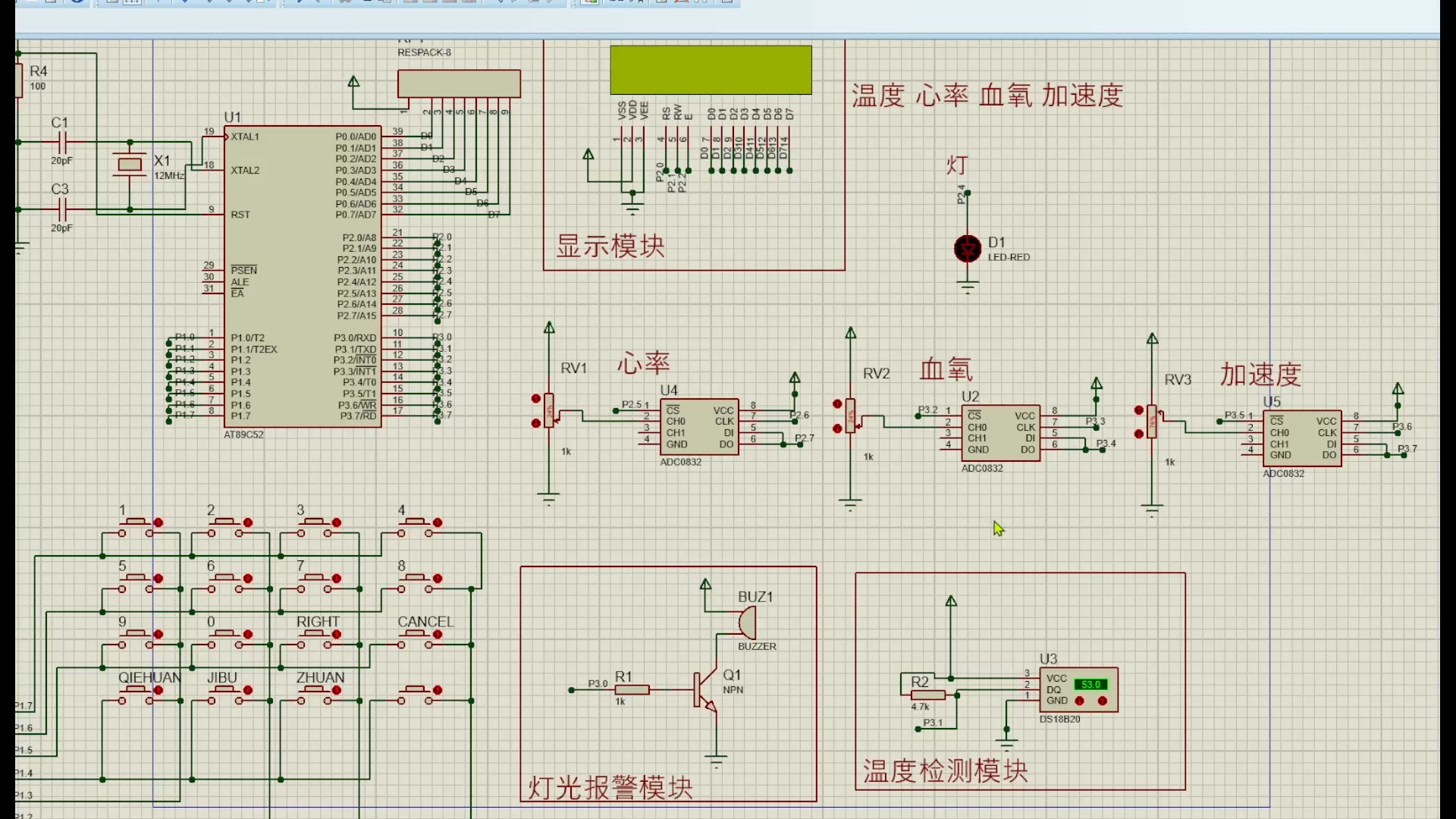Click the ZHUAN keypad pushbutton

[315, 695]
